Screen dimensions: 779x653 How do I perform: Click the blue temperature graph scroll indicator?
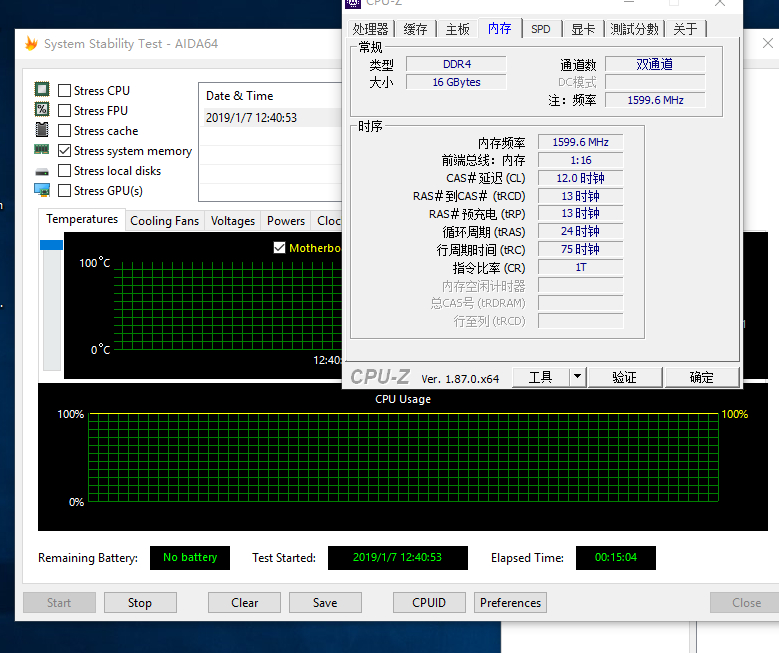pos(51,245)
